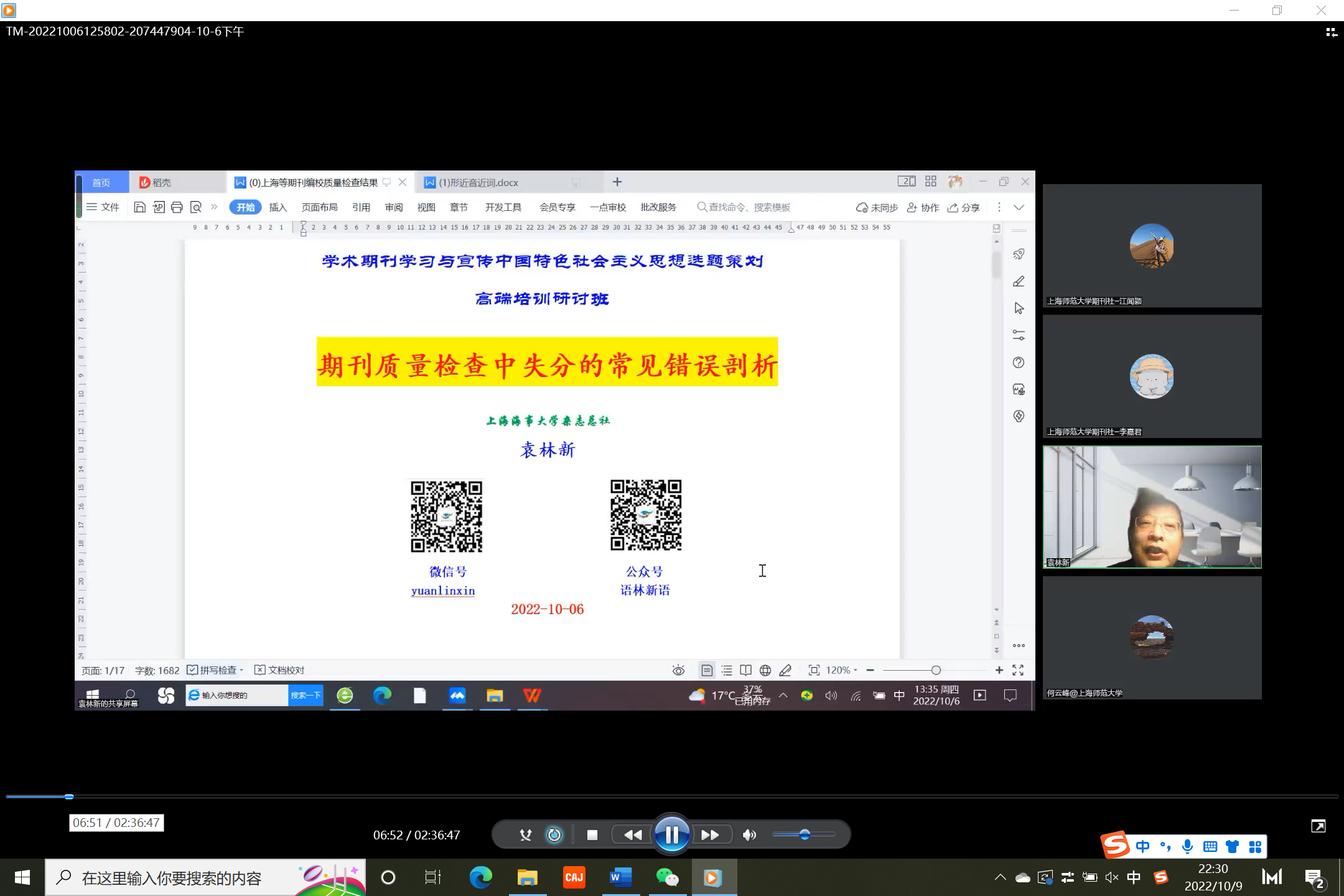Expand the ribbon with the down chevron
This screenshot has width=1344, height=896.
(1019, 207)
